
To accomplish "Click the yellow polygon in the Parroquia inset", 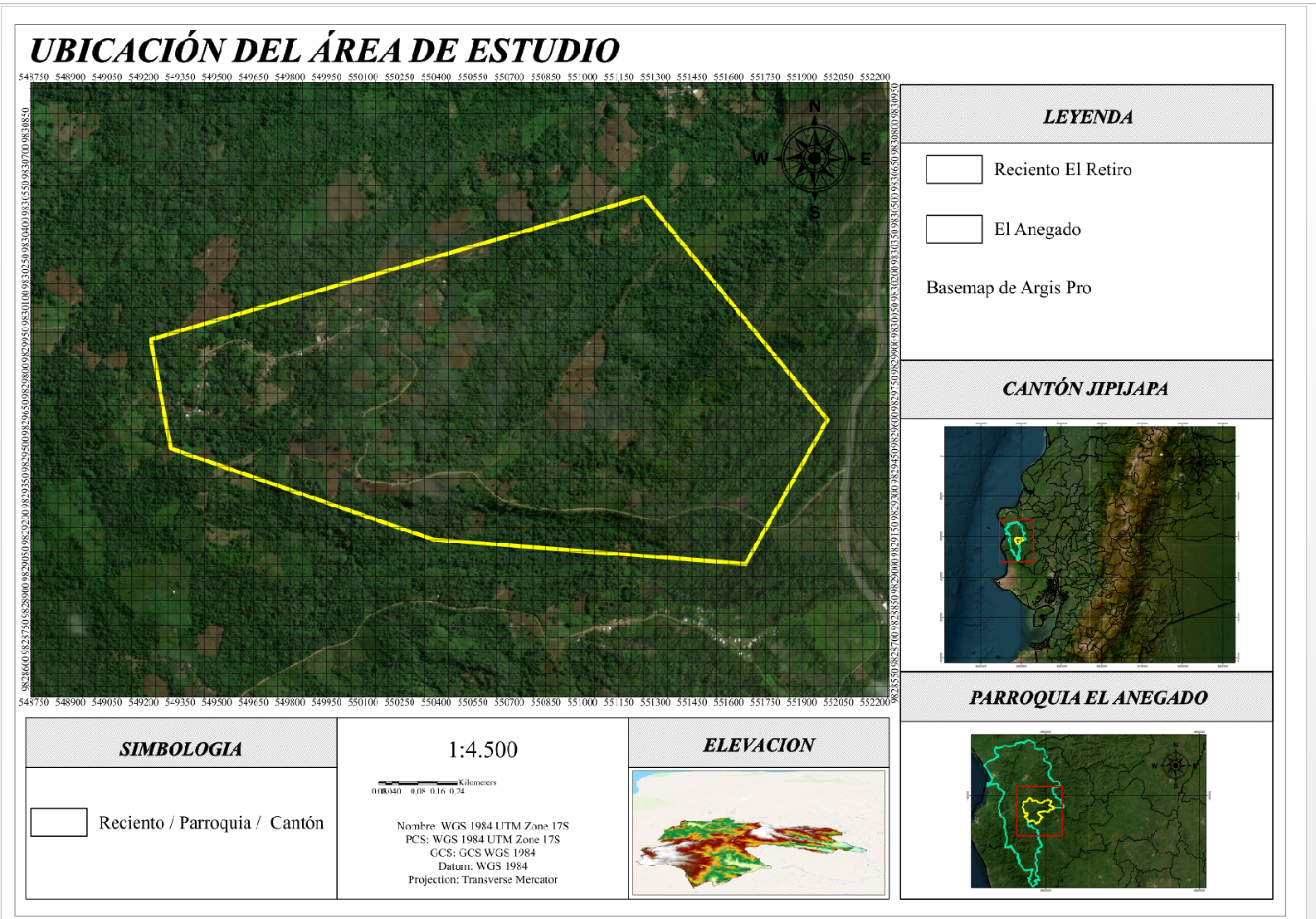I will coord(1036,809).
